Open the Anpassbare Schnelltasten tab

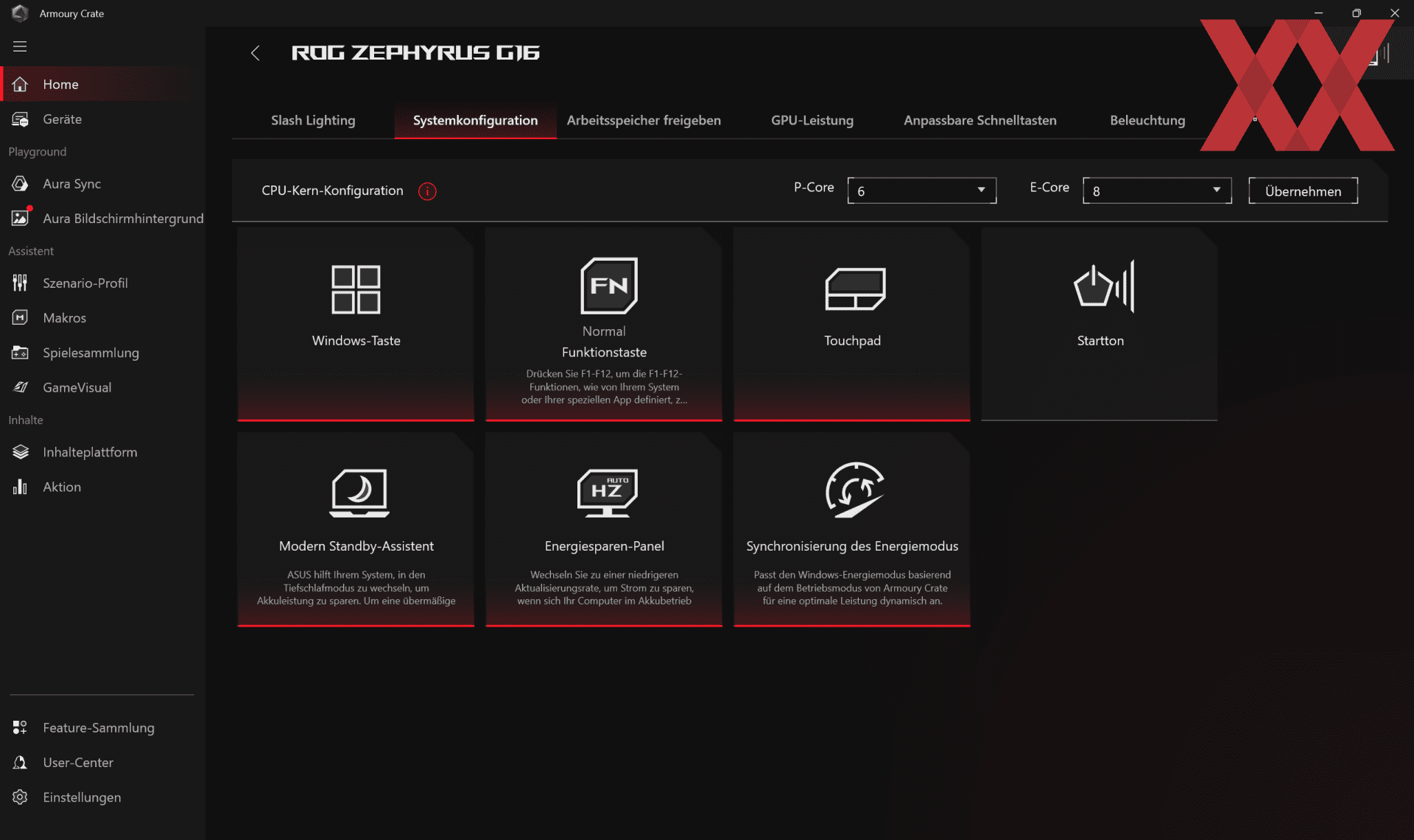980,121
